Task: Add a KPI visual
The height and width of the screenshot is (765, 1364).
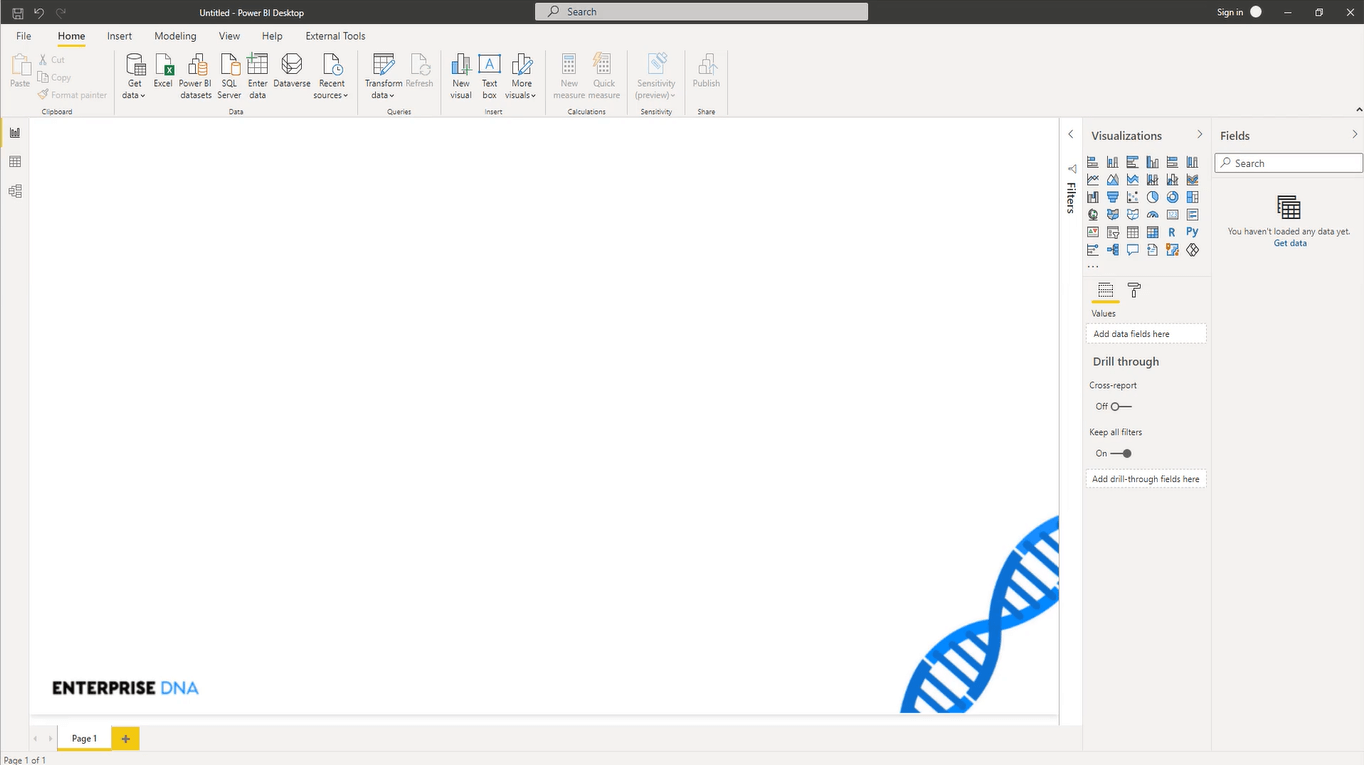Action: tap(1093, 232)
